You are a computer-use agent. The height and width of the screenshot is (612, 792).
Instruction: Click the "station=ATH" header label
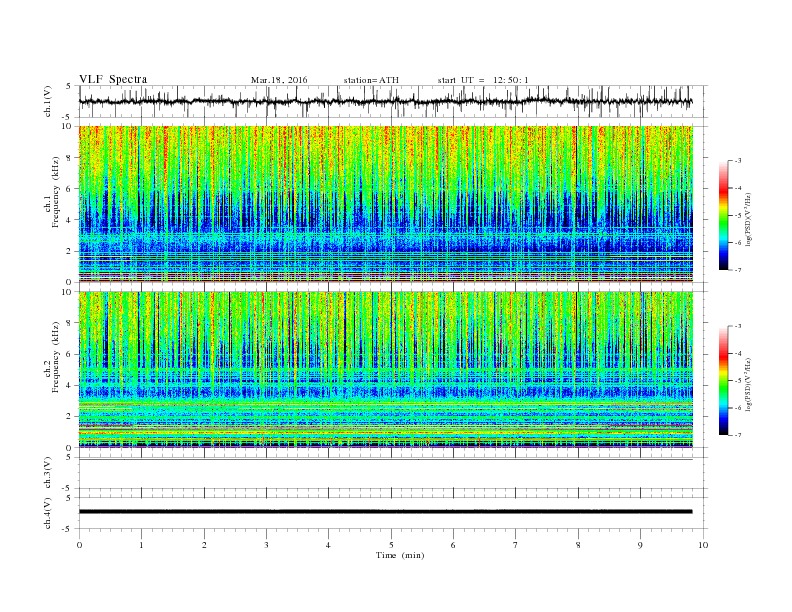click(x=371, y=80)
